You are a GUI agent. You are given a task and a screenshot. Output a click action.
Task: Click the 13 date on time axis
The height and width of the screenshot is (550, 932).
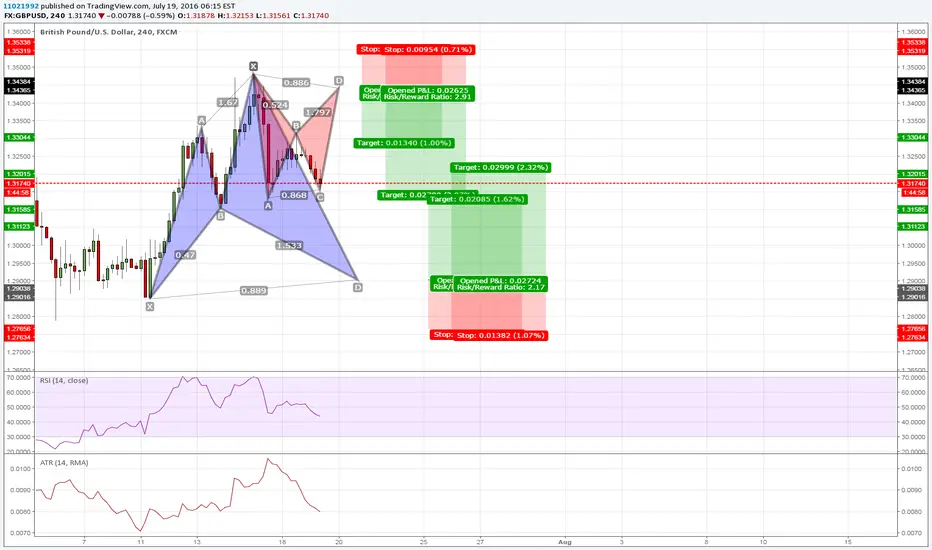(197, 542)
